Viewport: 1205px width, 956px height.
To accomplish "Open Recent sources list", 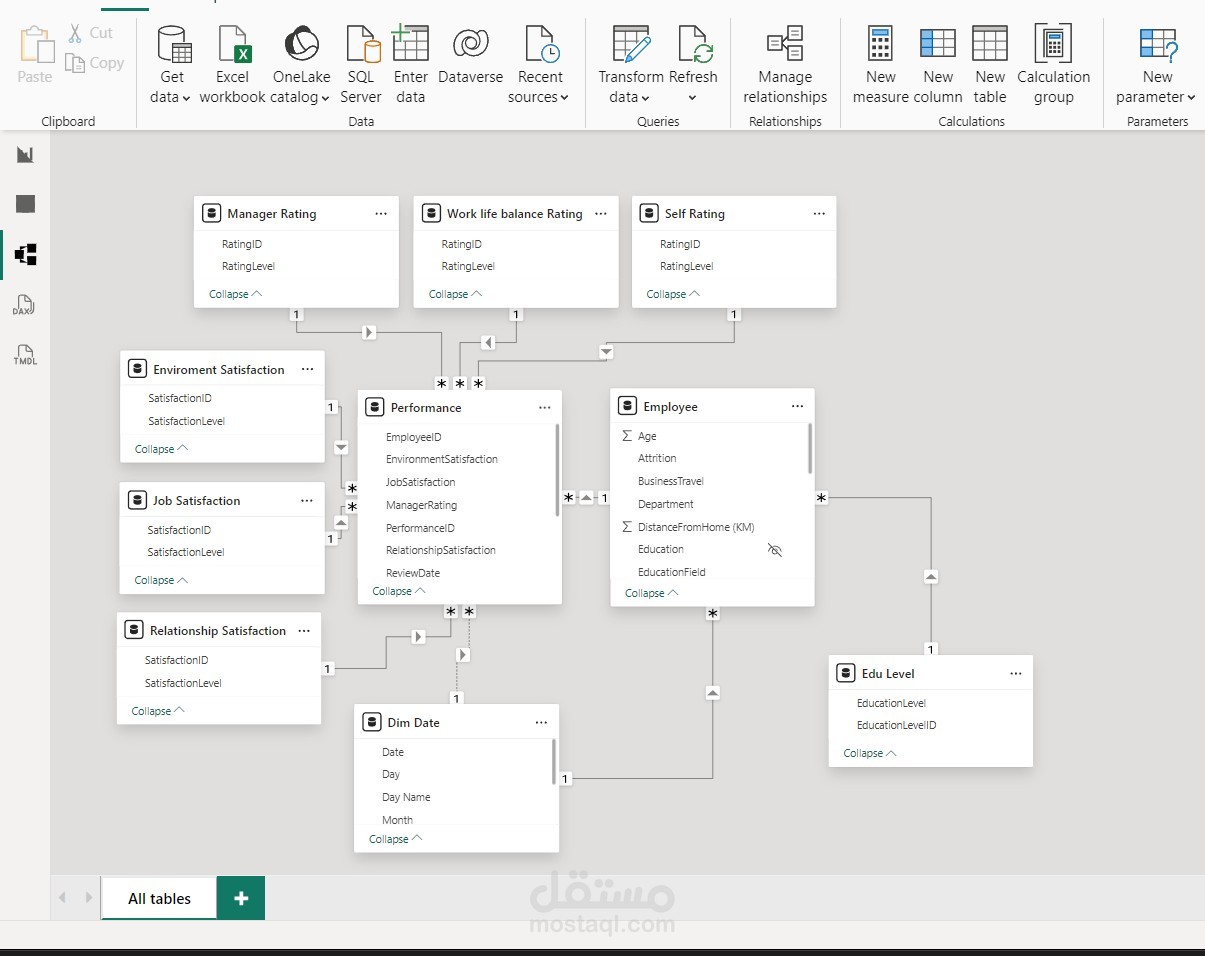I will point(540,66).
